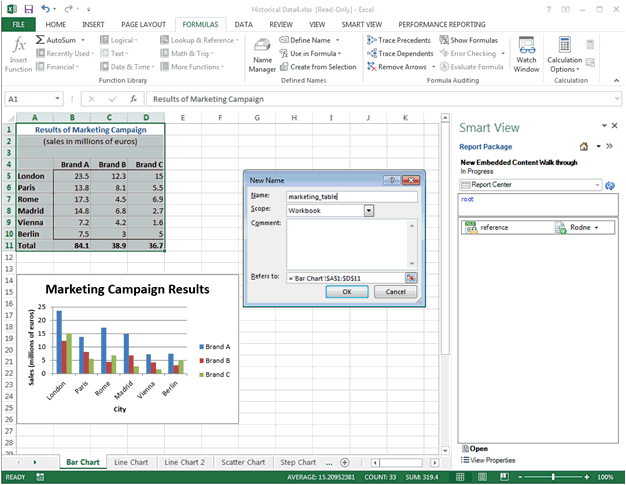Open Financial functions dropdown
Screen dimensions: 626x485
(x=57, y=67)
